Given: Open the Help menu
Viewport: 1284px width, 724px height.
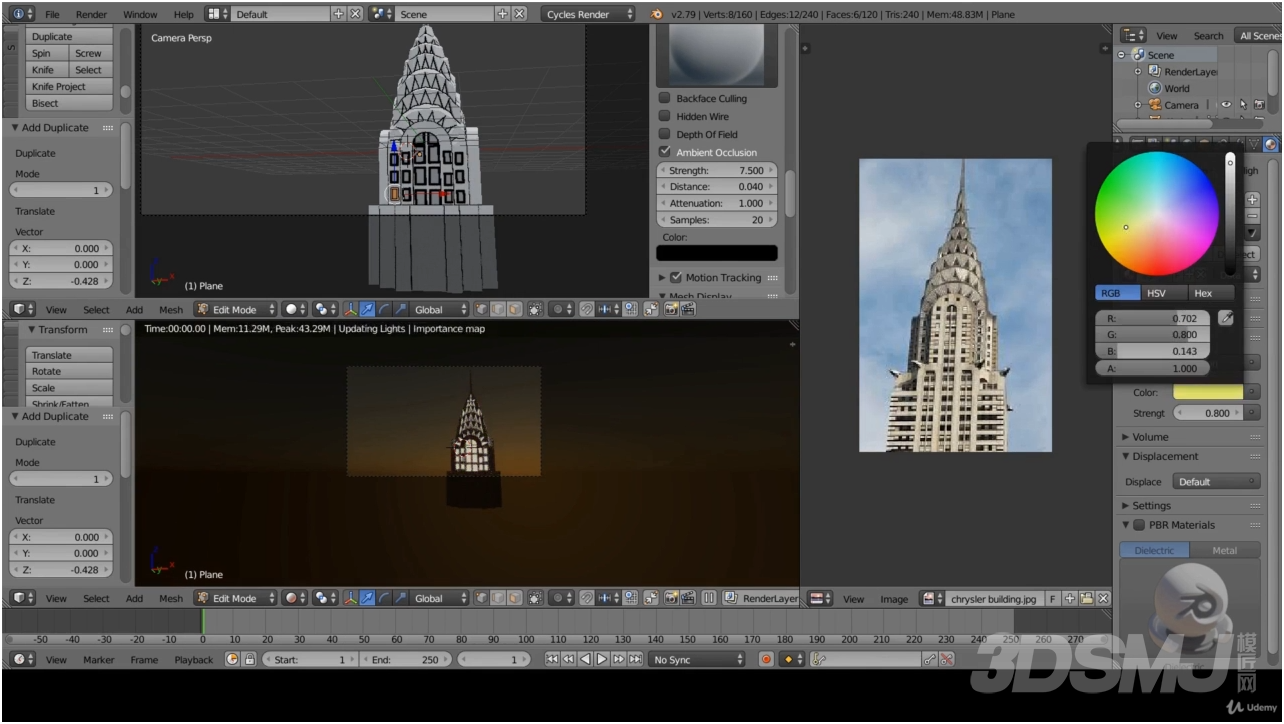Looking at the screenshot, I should point(184,15).
